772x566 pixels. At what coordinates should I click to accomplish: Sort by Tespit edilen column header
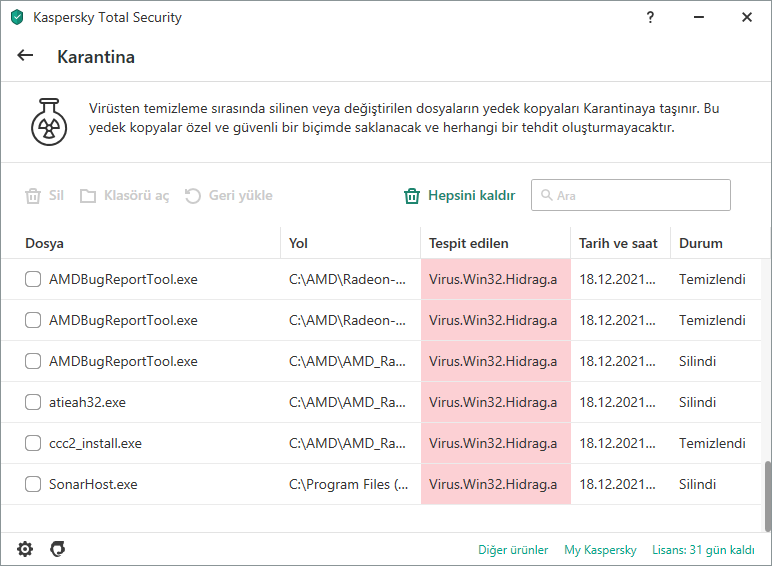pyautogui.click(x=469, y=243)
